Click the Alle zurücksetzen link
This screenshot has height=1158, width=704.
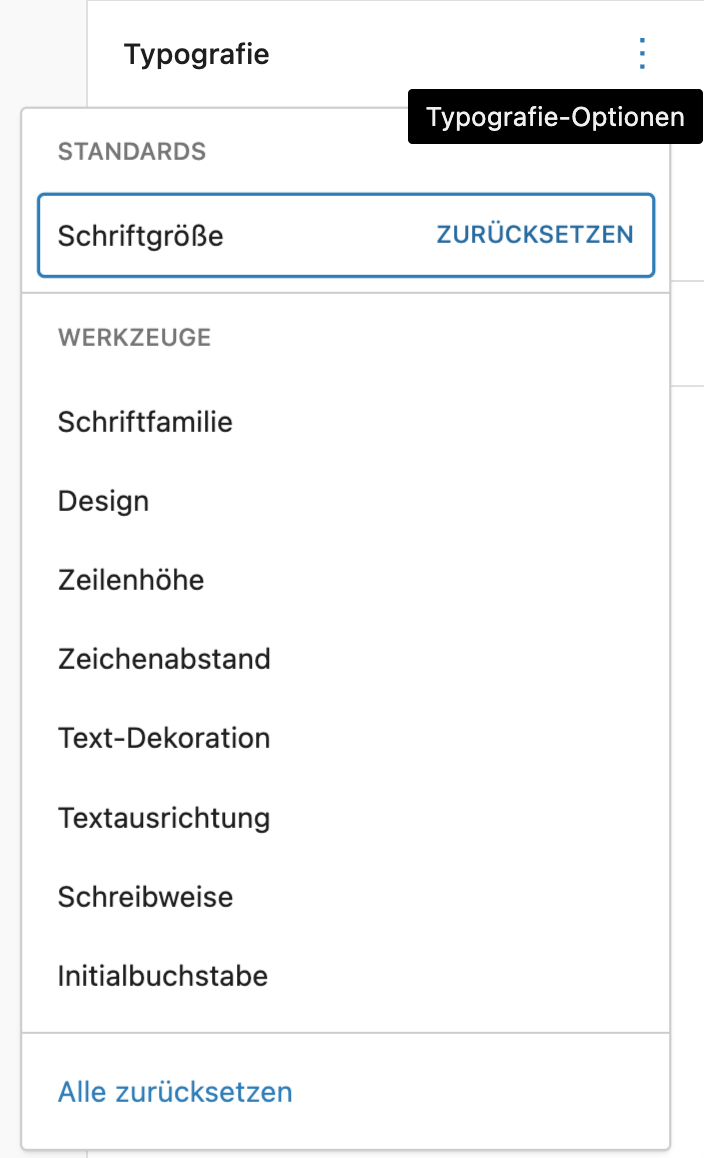pyautogui.click(x=175, y=1092)
